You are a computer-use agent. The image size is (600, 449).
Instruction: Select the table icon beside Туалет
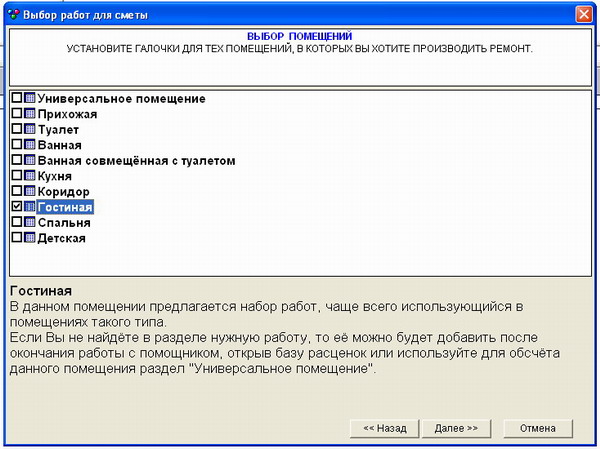[x=29, y=129]
